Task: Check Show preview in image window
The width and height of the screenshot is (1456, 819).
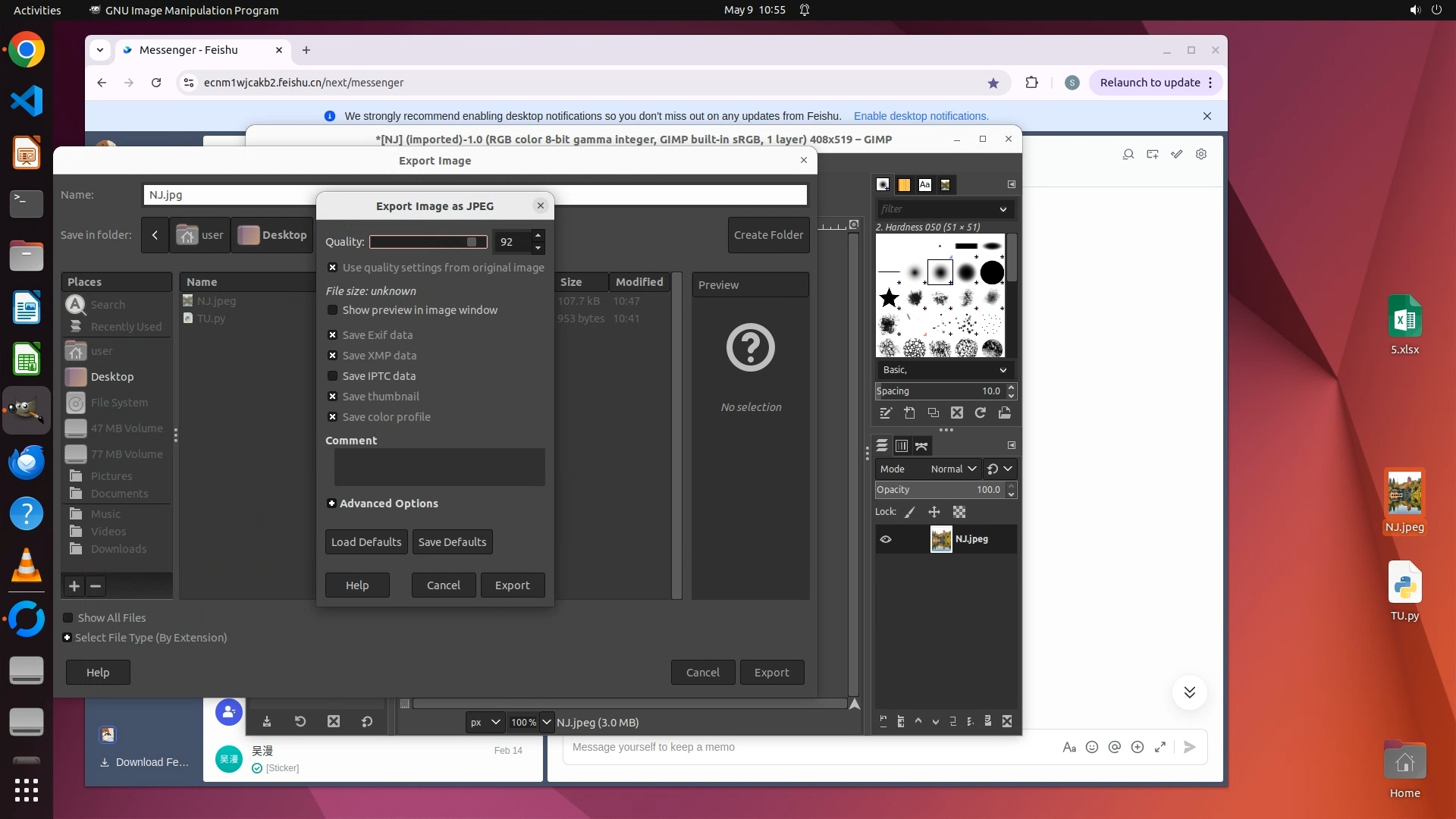Action: coord(332,310)
